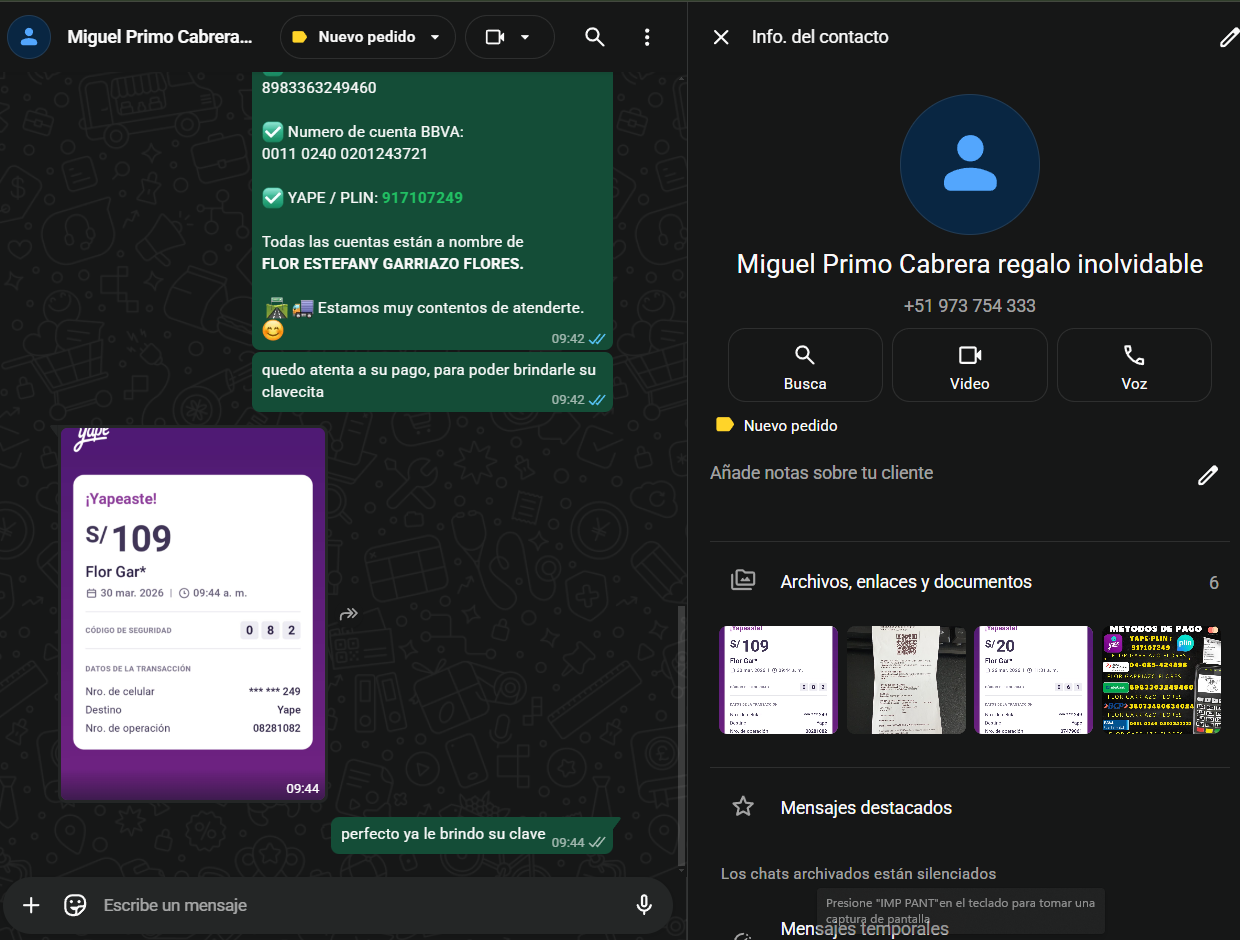
Task: Click the microphone voice message icon
Action: (x=644, y=905)
